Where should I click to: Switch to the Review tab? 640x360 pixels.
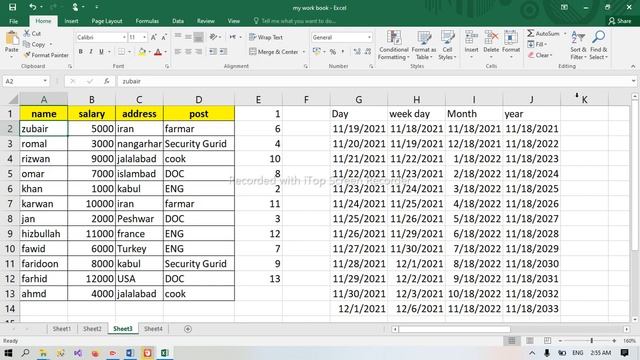[205, 21]
